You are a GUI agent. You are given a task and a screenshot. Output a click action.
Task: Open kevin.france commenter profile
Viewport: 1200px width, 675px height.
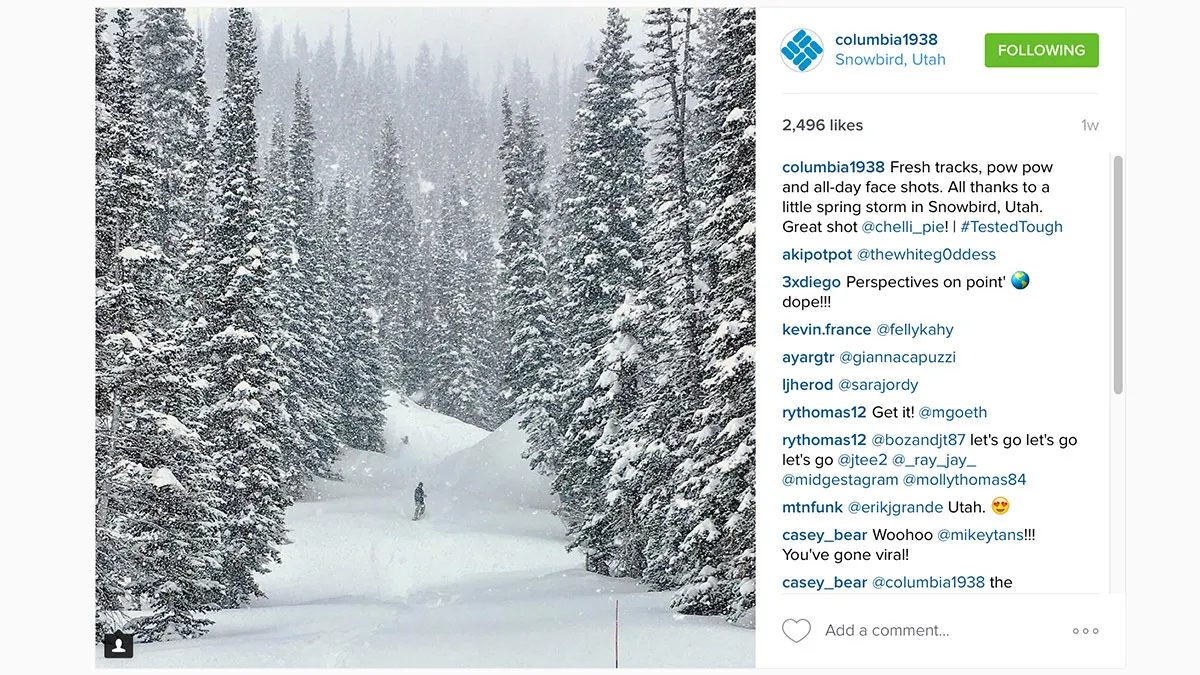point(827,330)
